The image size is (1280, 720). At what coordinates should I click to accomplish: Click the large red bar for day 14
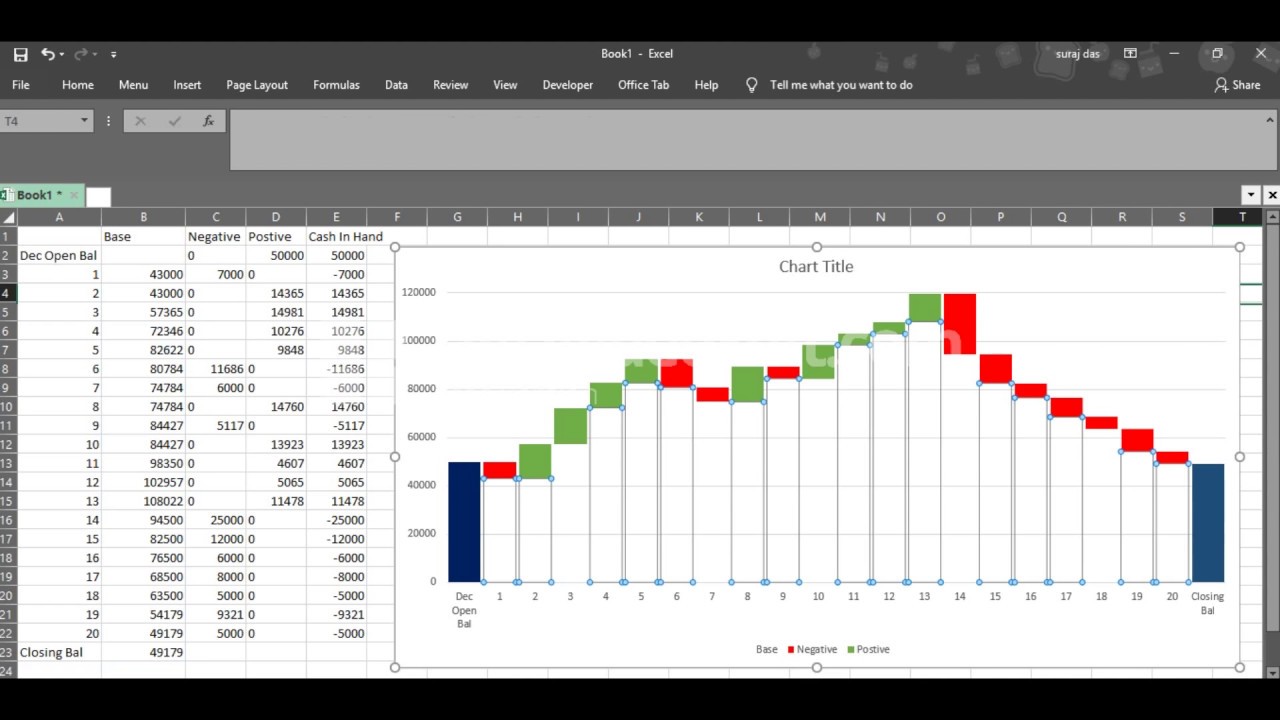pos(959,324)
